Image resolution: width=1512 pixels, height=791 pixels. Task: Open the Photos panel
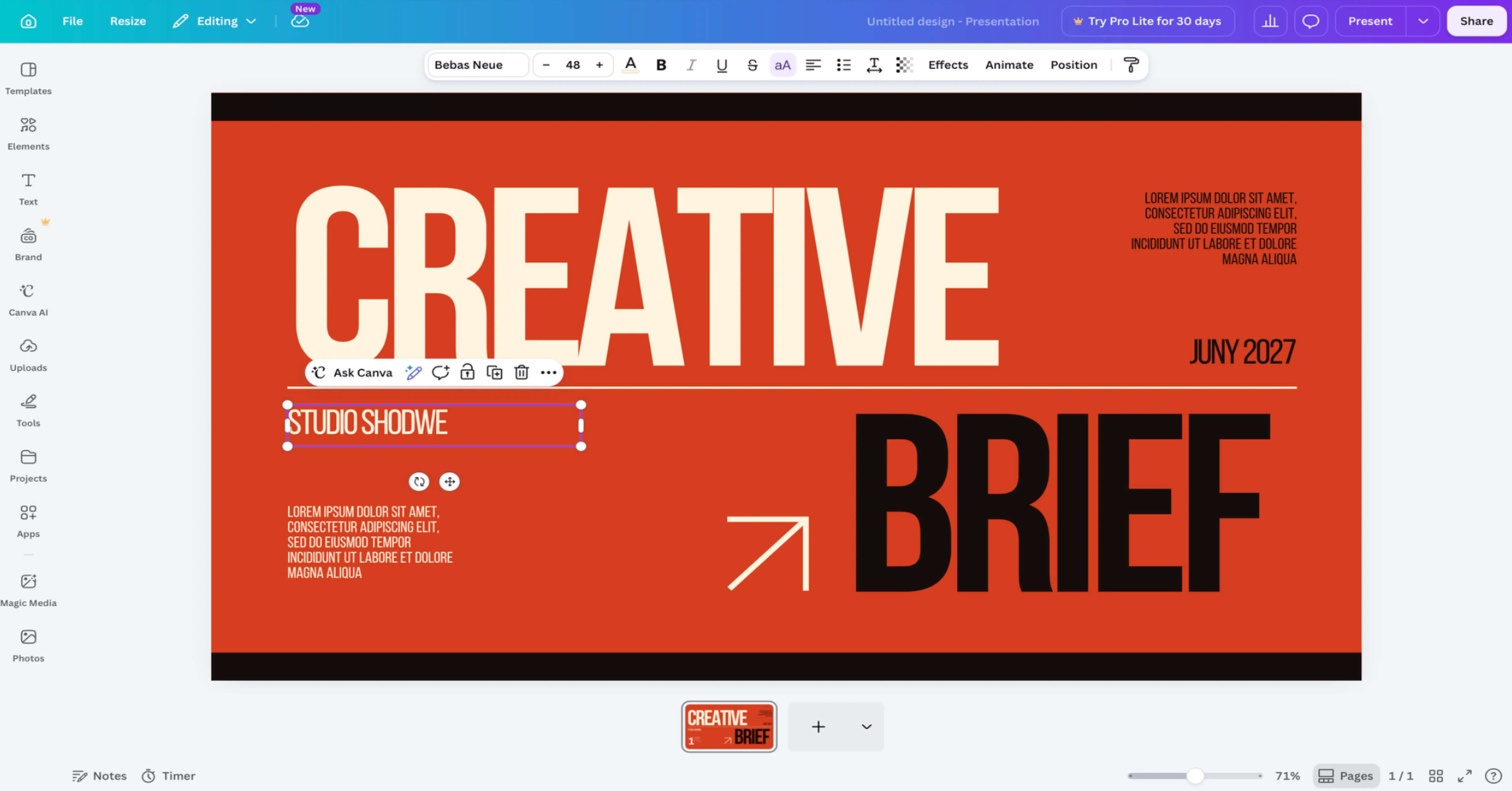(28, 646)
